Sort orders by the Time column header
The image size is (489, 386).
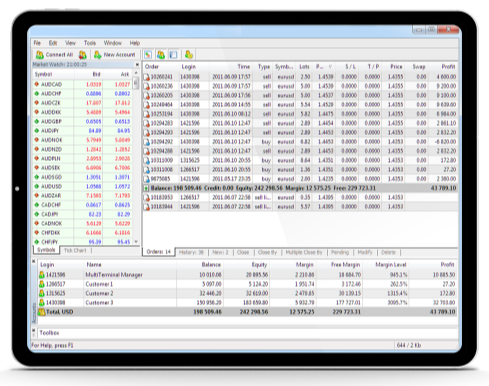231,67
